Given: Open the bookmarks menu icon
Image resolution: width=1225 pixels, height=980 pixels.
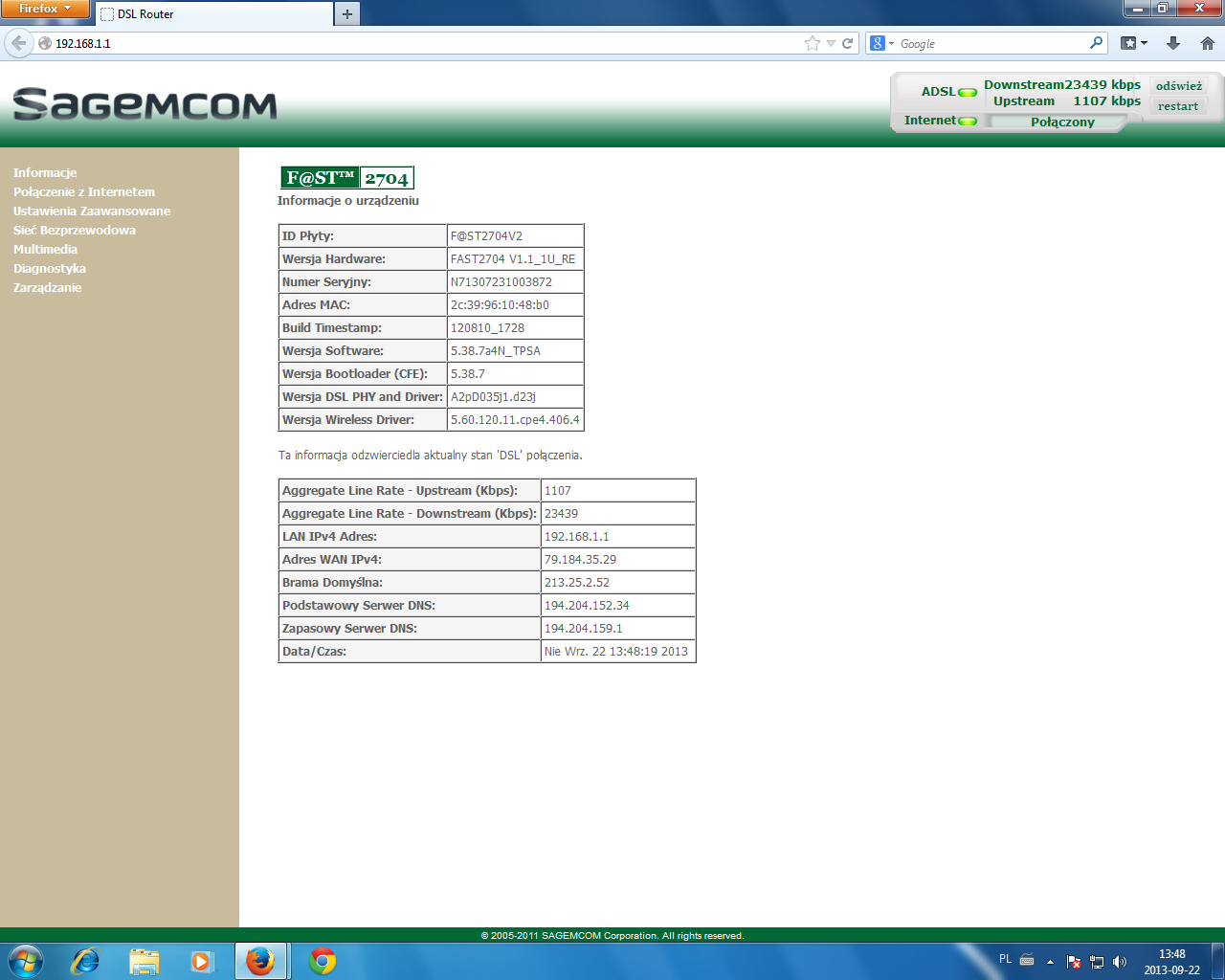Looking at the screenshot, I should point(1128,43).
